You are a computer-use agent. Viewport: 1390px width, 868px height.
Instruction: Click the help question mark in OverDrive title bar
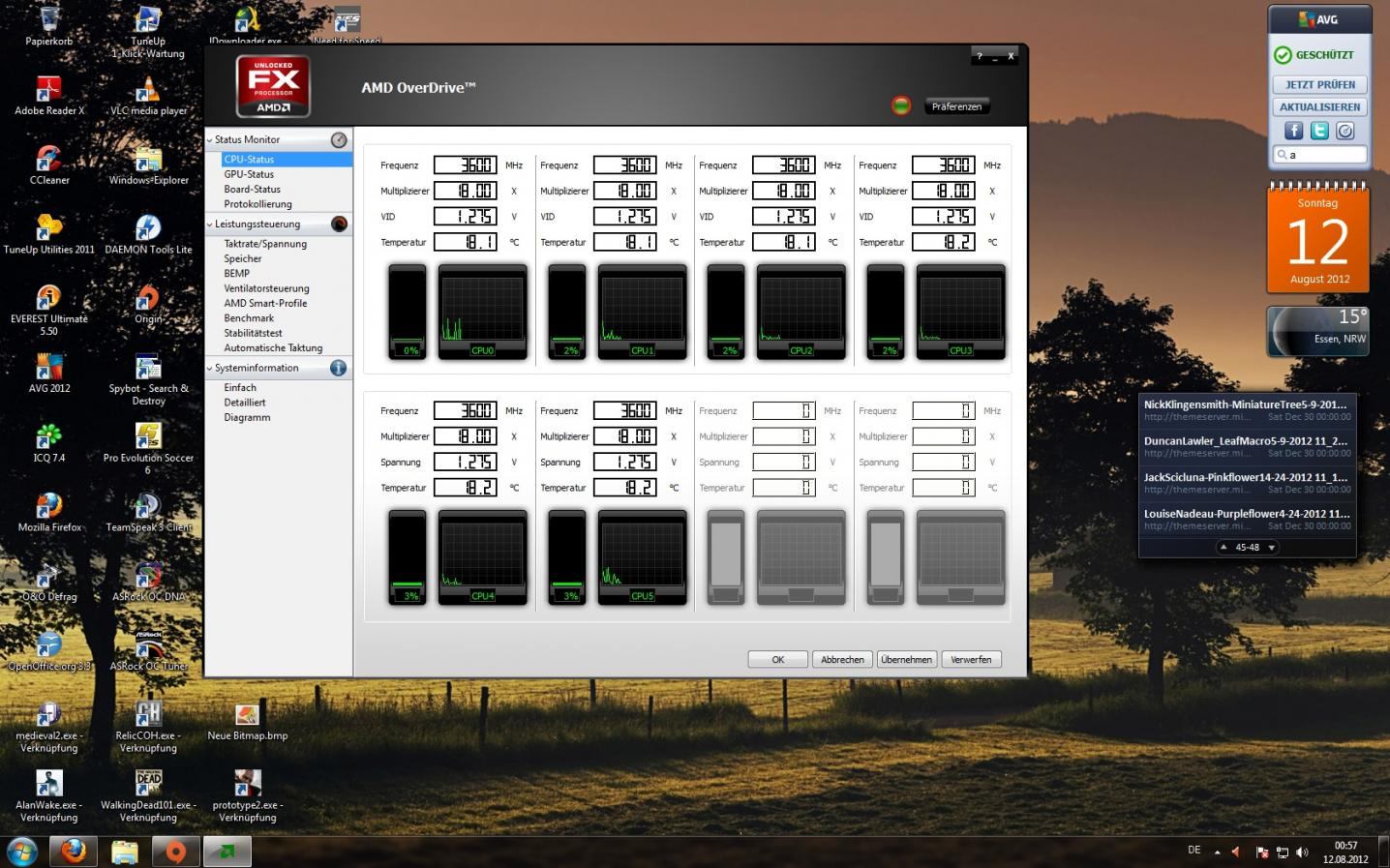(x=979, y=56)
